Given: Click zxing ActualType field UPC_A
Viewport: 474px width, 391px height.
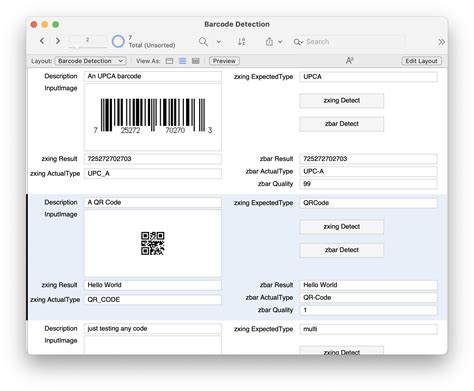Looking at the screenshot, I should (x=153, y=174).
